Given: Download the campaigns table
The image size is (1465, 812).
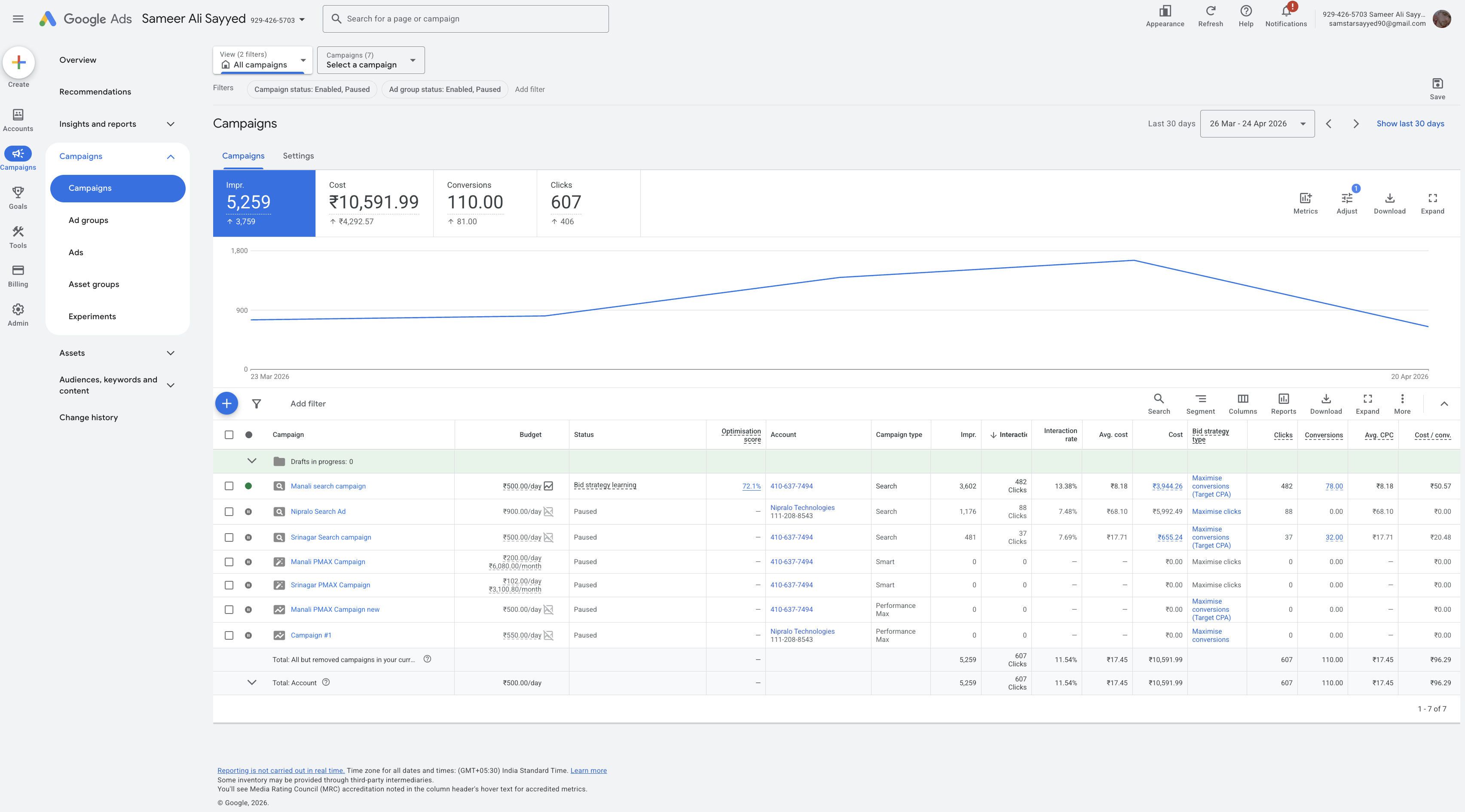Looking at the screenshot, I should point(1326,404).
